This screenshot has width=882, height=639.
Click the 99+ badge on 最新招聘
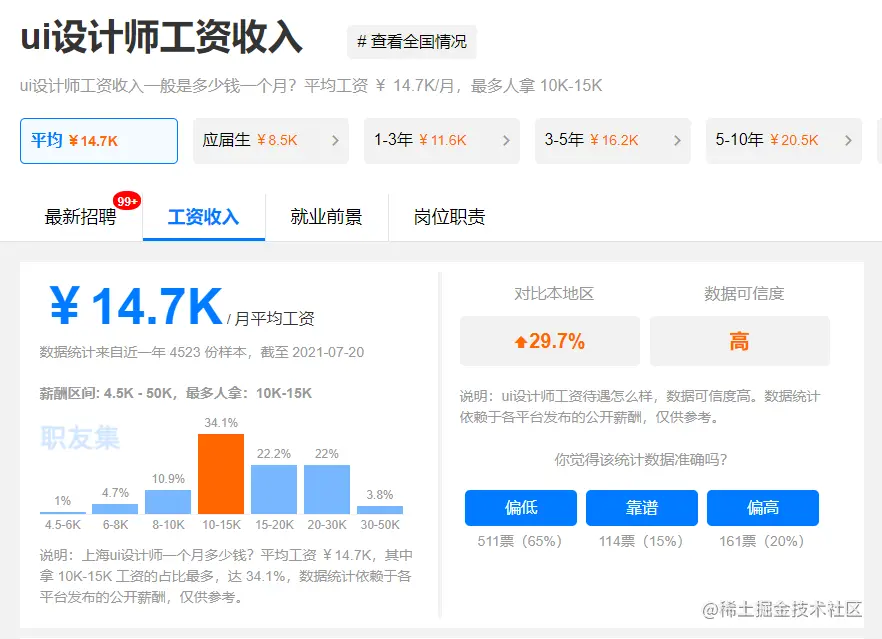(x=127, y=201)
